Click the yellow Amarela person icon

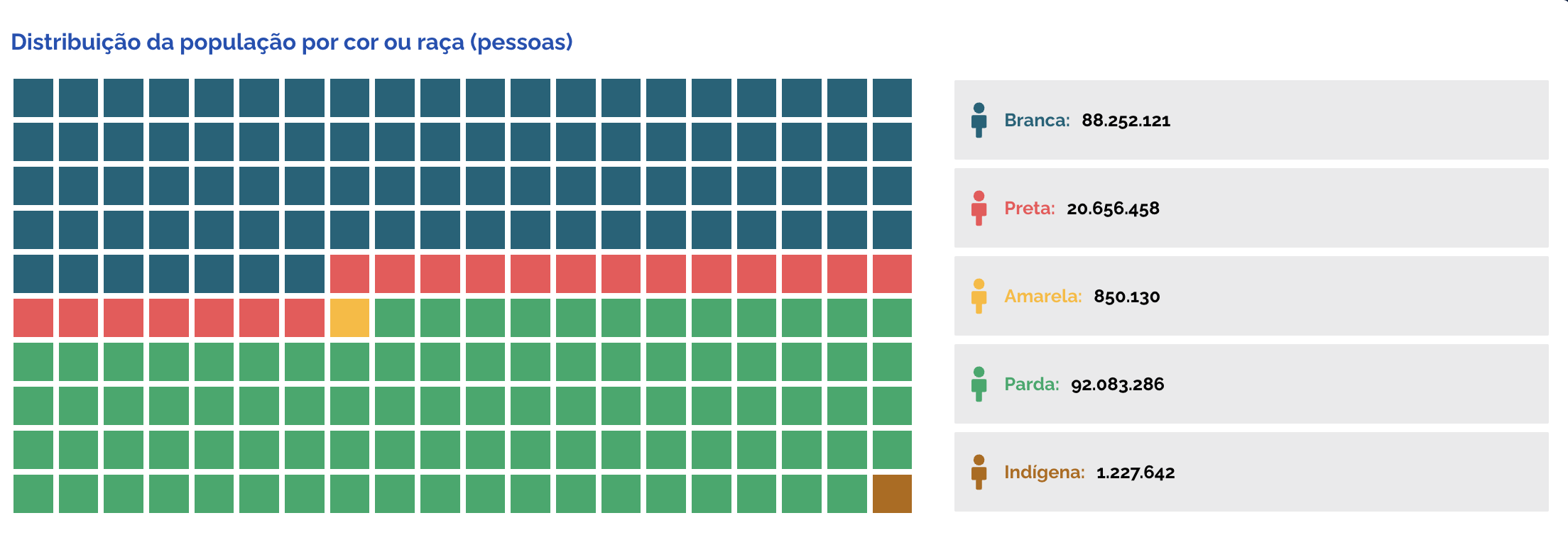979,296
